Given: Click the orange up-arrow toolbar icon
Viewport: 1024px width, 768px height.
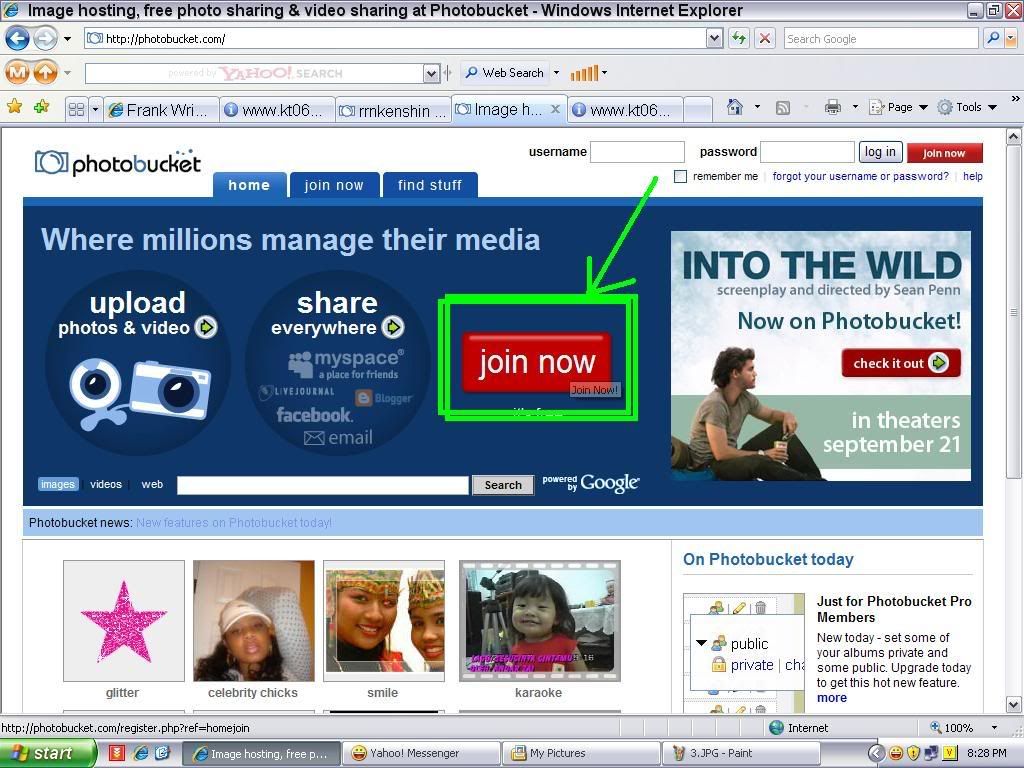Looking at the screenshot, I should coord(46,72).
